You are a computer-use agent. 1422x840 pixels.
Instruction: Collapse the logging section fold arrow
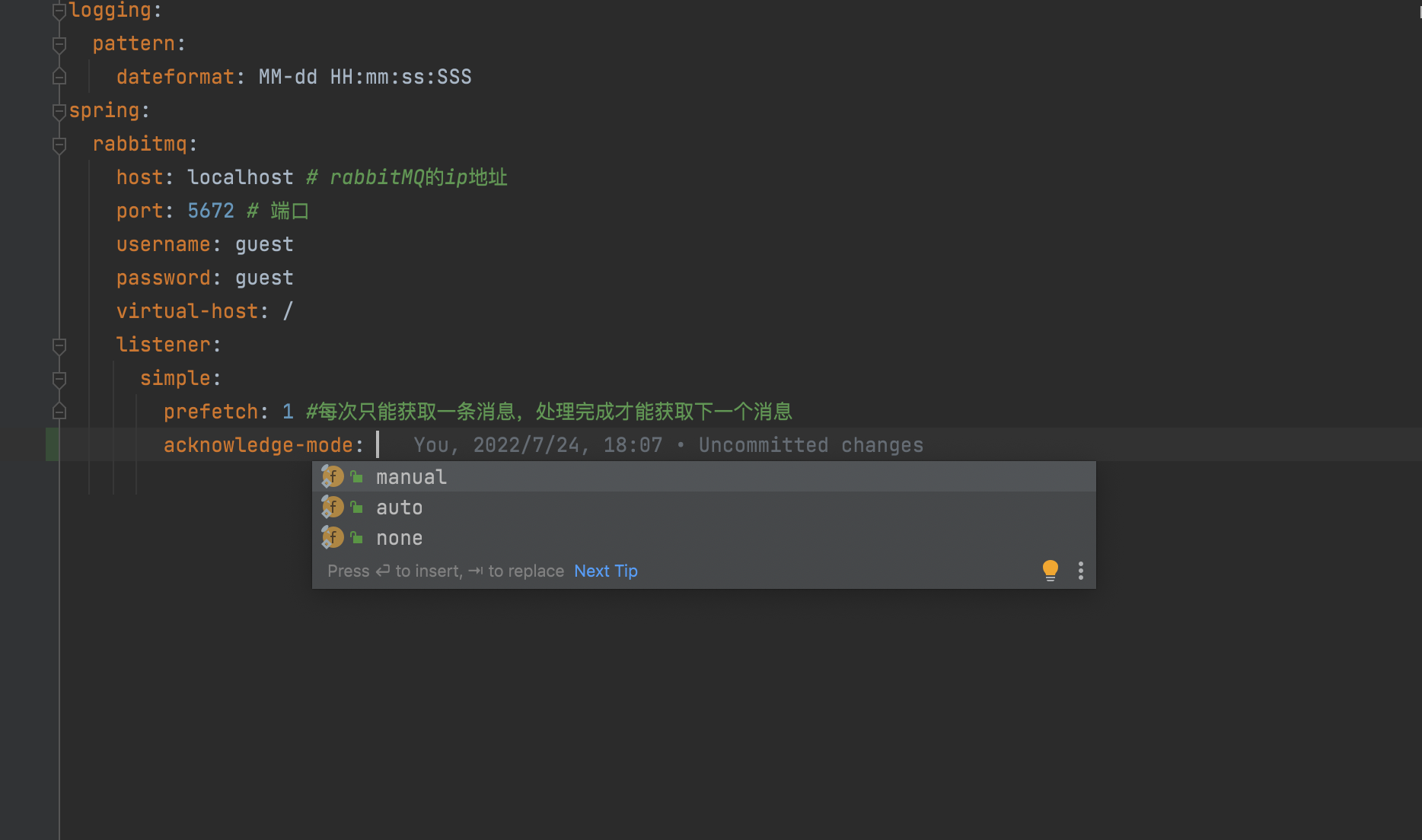pyautogui.click(x=59, y=10)
